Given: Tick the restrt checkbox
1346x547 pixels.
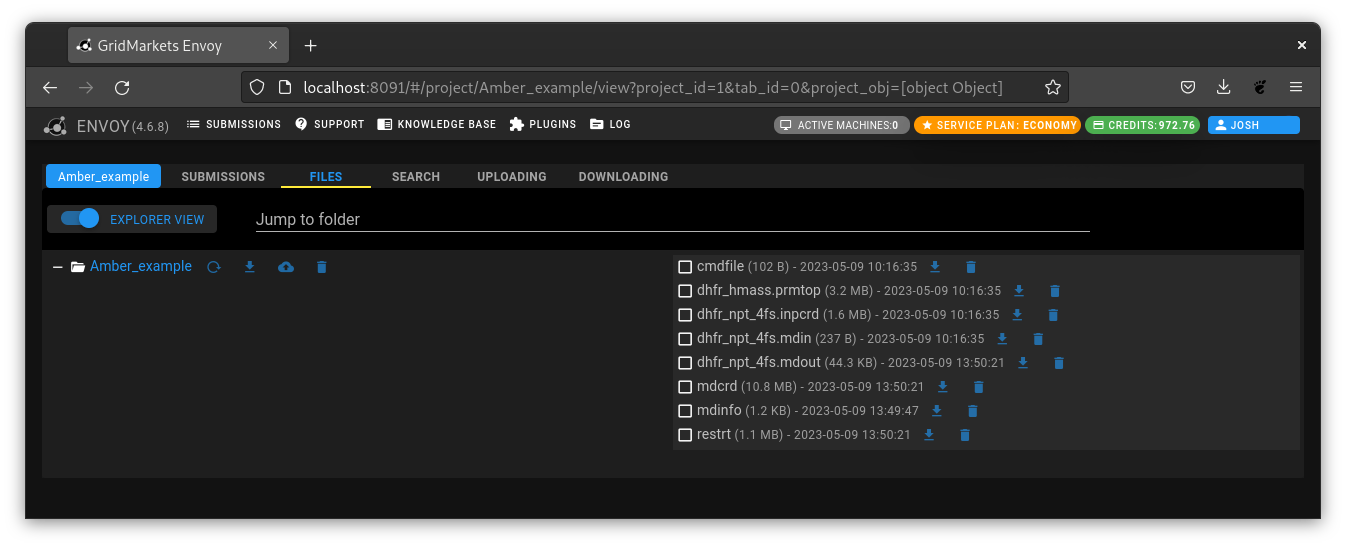Looking at the screenshot, I should point(685,435).
